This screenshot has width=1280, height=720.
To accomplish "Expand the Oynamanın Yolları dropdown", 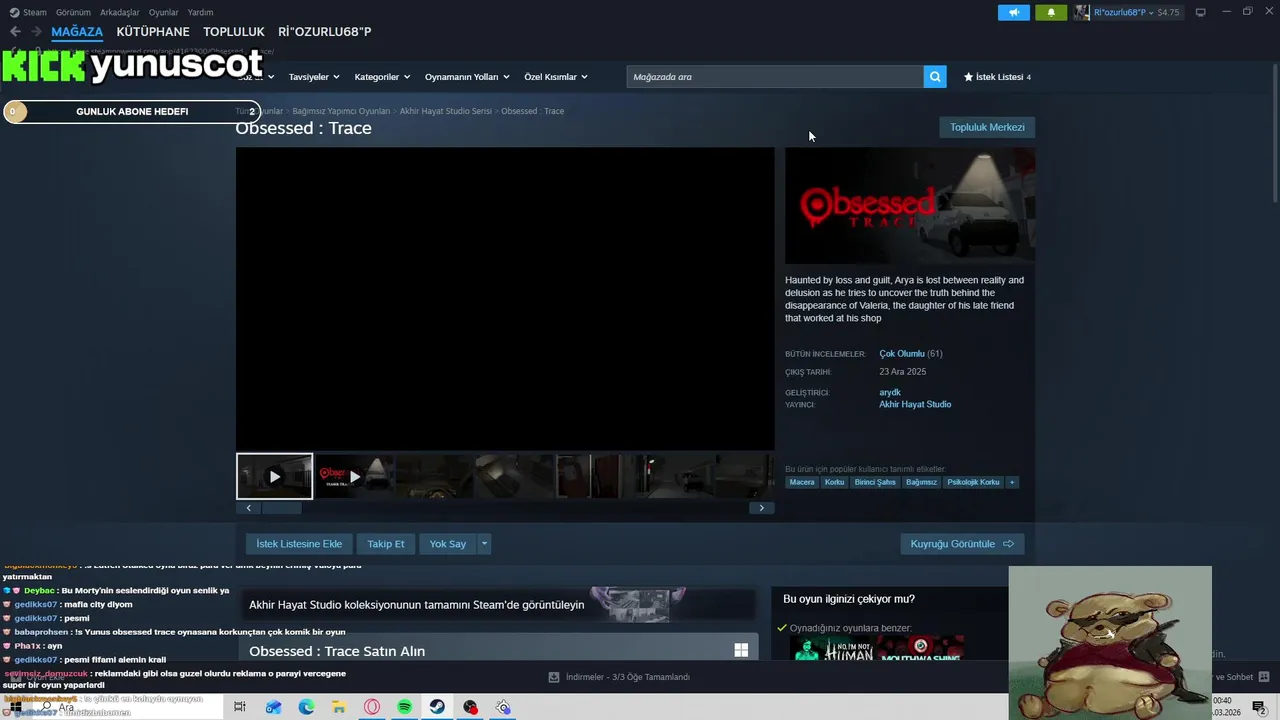I will click(x=467, y=77).
